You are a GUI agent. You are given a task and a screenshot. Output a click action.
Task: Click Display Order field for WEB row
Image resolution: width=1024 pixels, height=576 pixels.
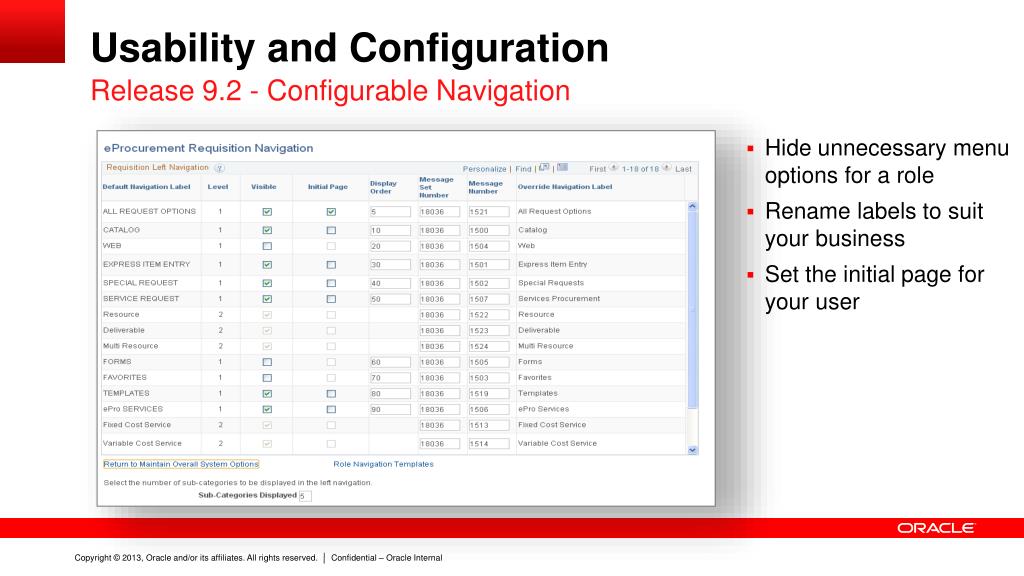click(390, 246)
